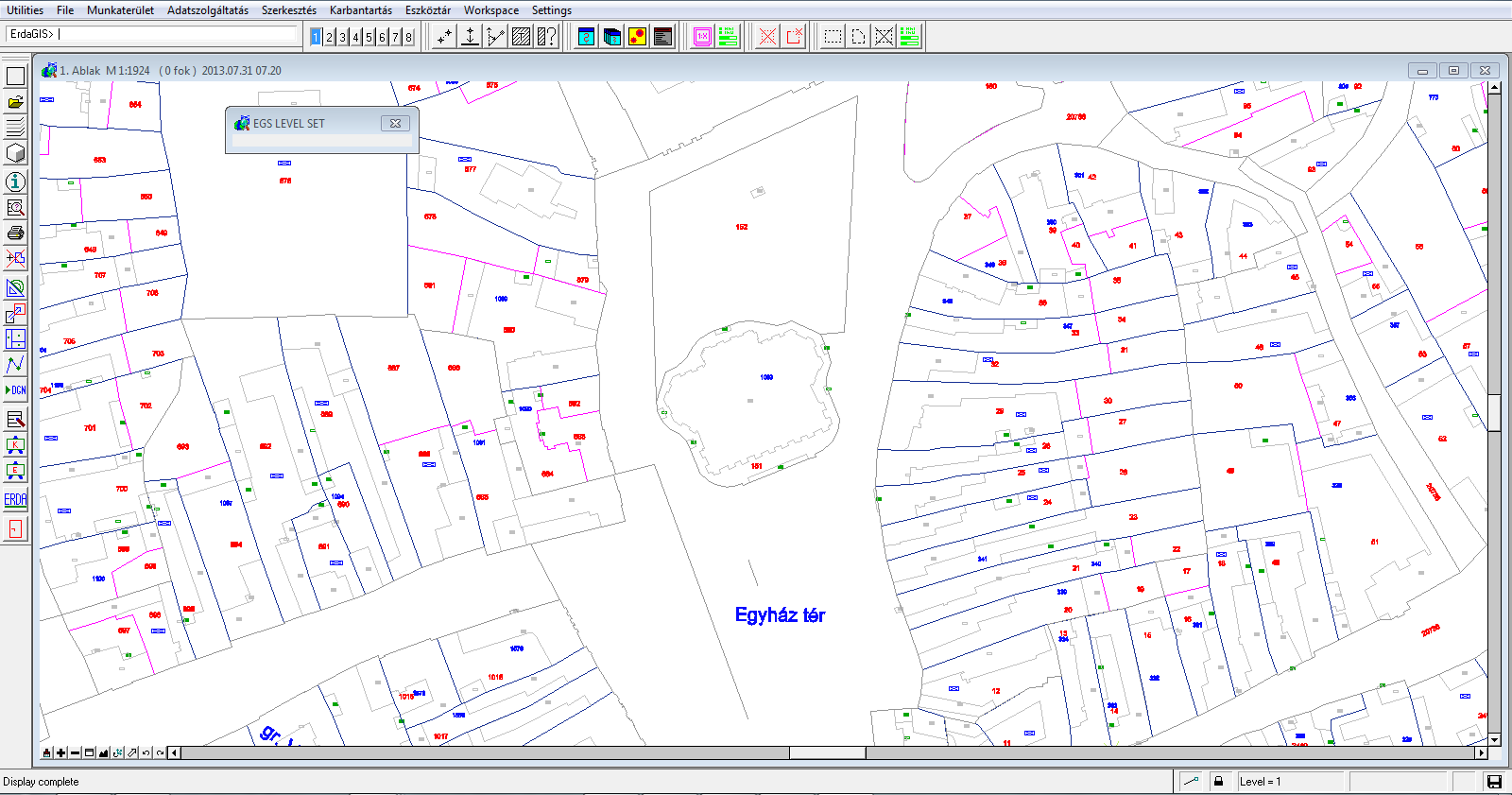Click the red cross with blue square icon
Screen dimensions: 1512x795
coord(15,258)
